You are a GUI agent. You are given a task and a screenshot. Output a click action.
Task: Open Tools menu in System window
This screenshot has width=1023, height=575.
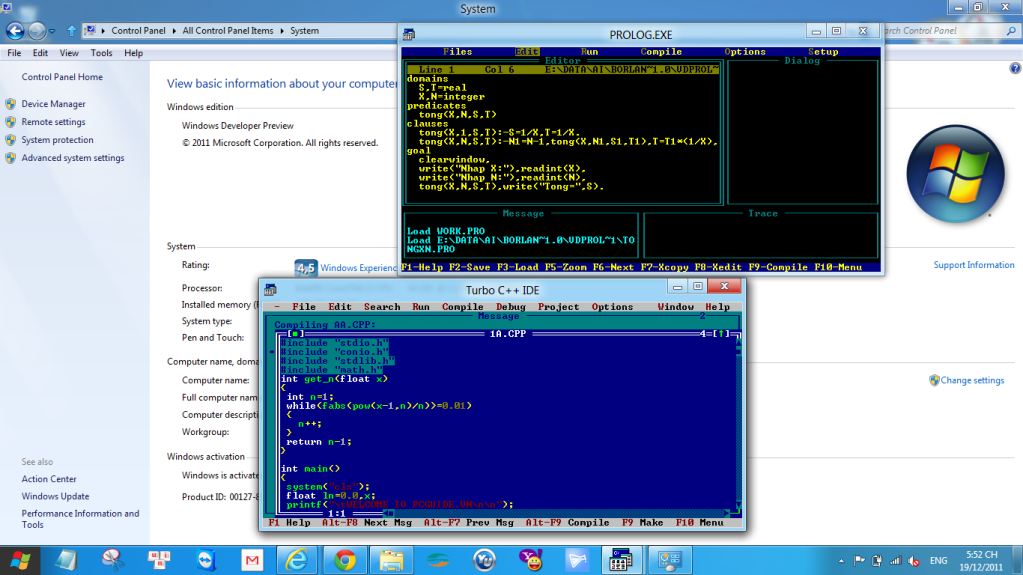101,53
